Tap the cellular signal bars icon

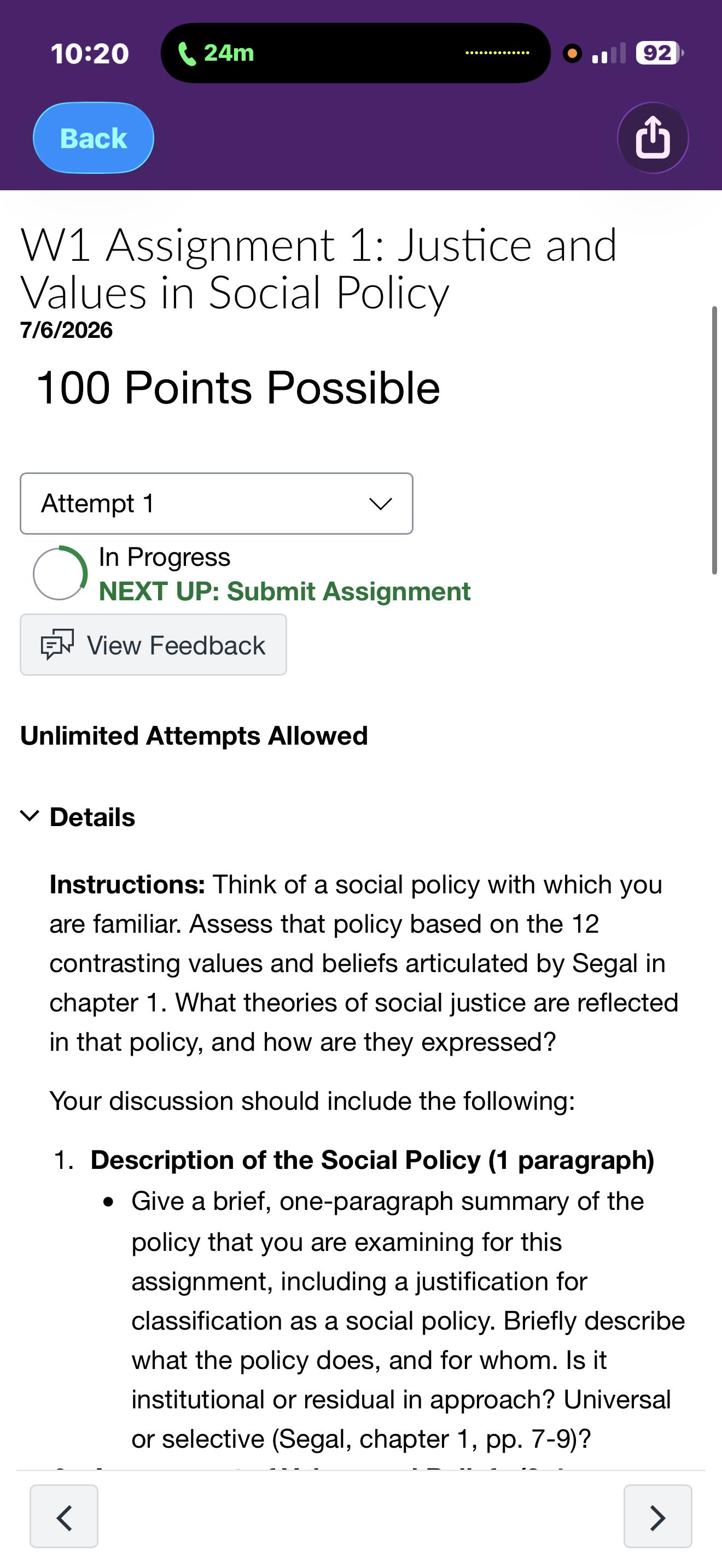tap(609, 54)
